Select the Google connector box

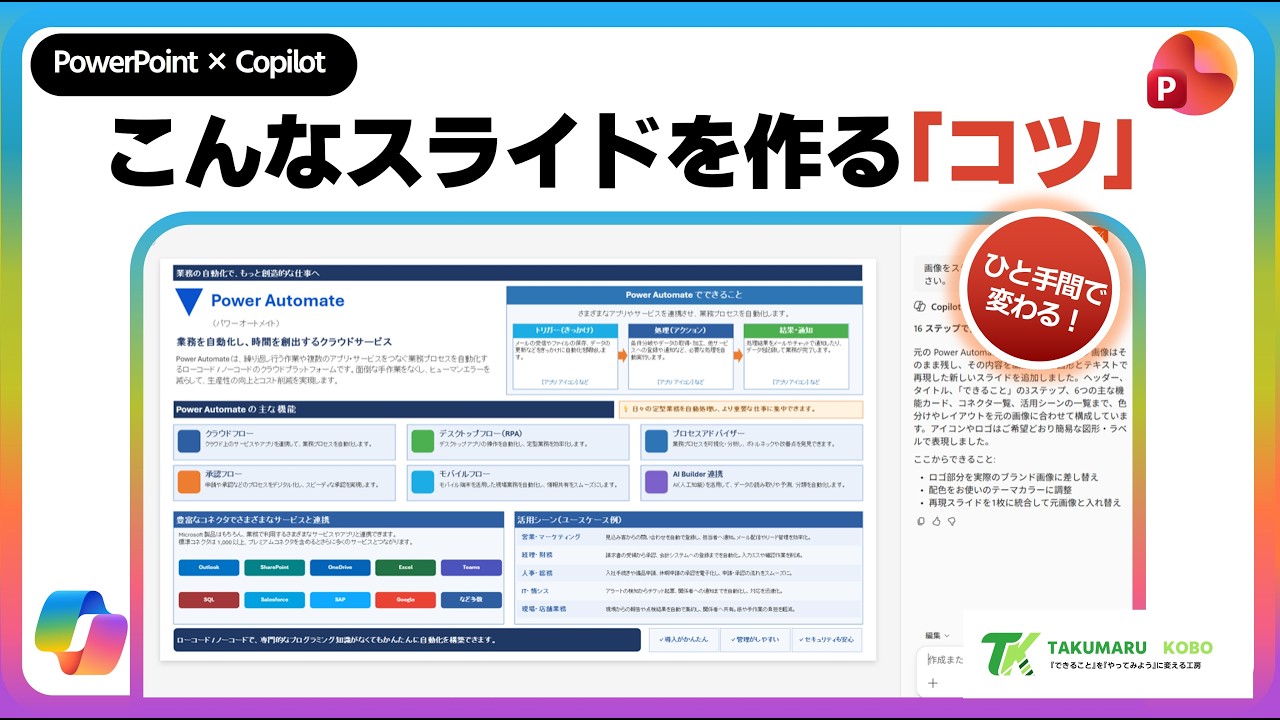(405, 600)
